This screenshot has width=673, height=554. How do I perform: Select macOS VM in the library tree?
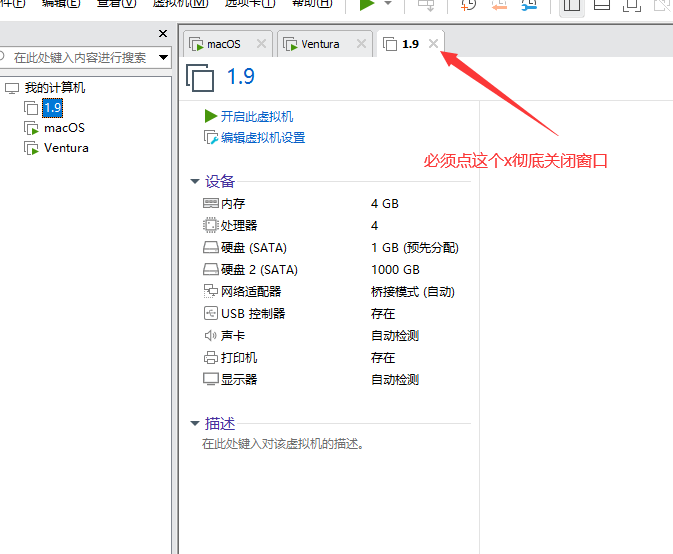pyautogui.click(x=64, y=128)
